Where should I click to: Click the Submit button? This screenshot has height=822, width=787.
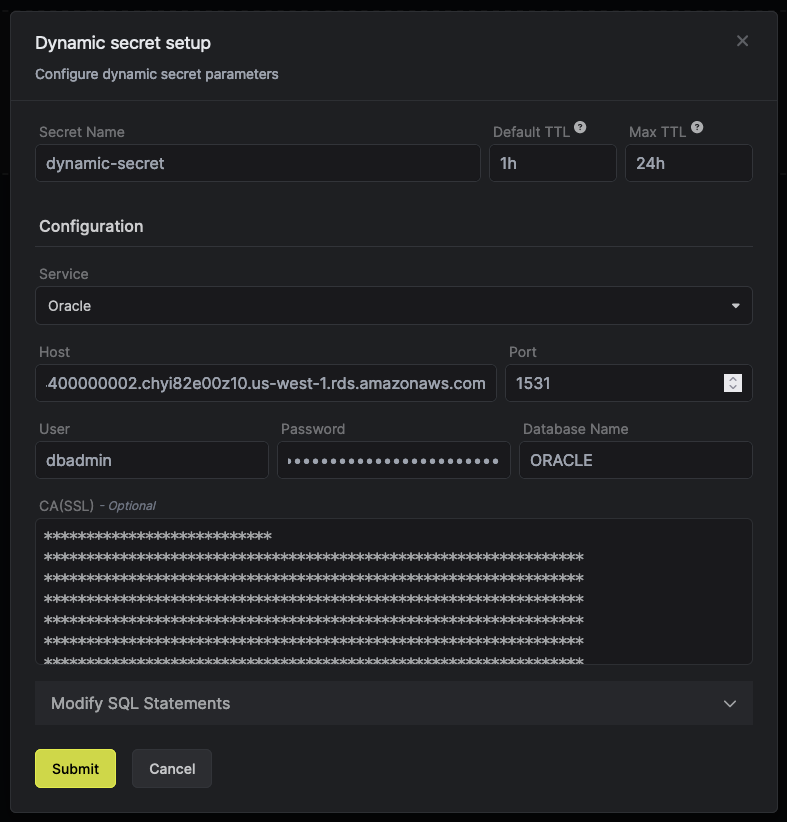pyautogui.click(x=76, y=769)
